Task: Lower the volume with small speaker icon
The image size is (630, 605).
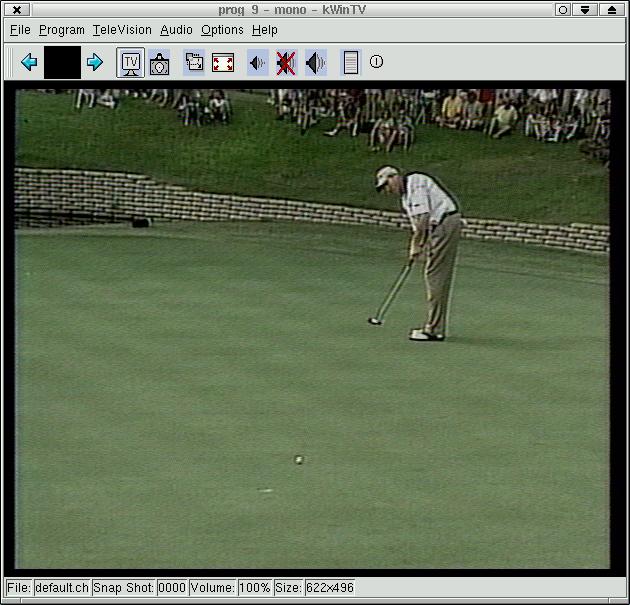Action: (257, 63)
